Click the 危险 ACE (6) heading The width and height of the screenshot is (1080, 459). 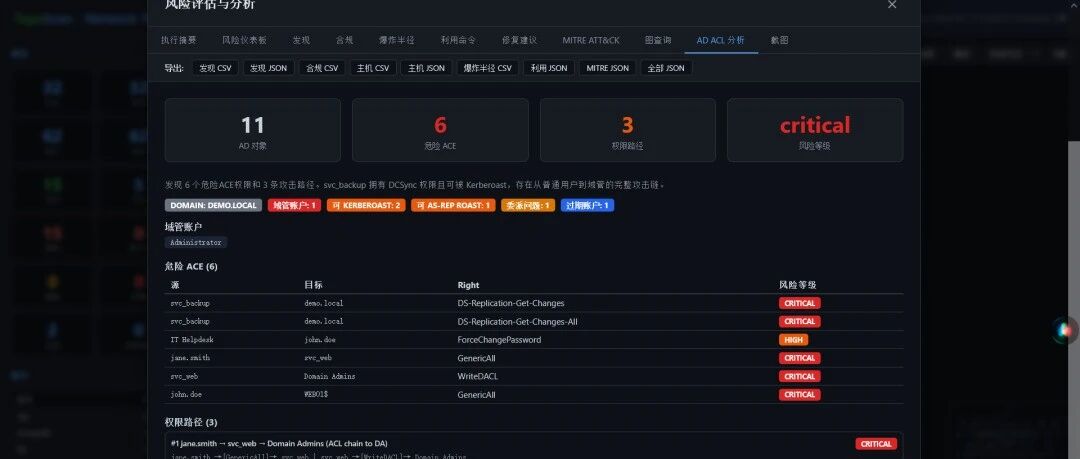point(191,266)
